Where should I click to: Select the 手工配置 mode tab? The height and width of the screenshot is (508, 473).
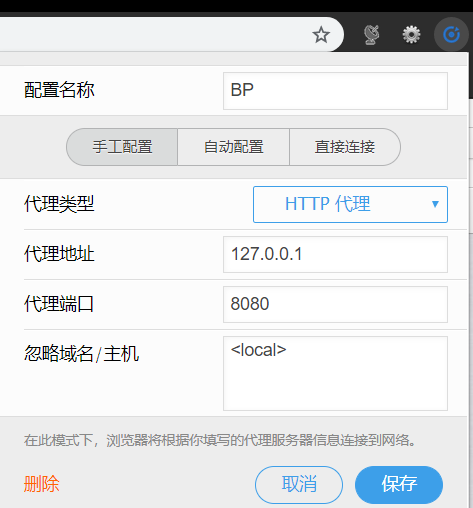coord(122,147)
